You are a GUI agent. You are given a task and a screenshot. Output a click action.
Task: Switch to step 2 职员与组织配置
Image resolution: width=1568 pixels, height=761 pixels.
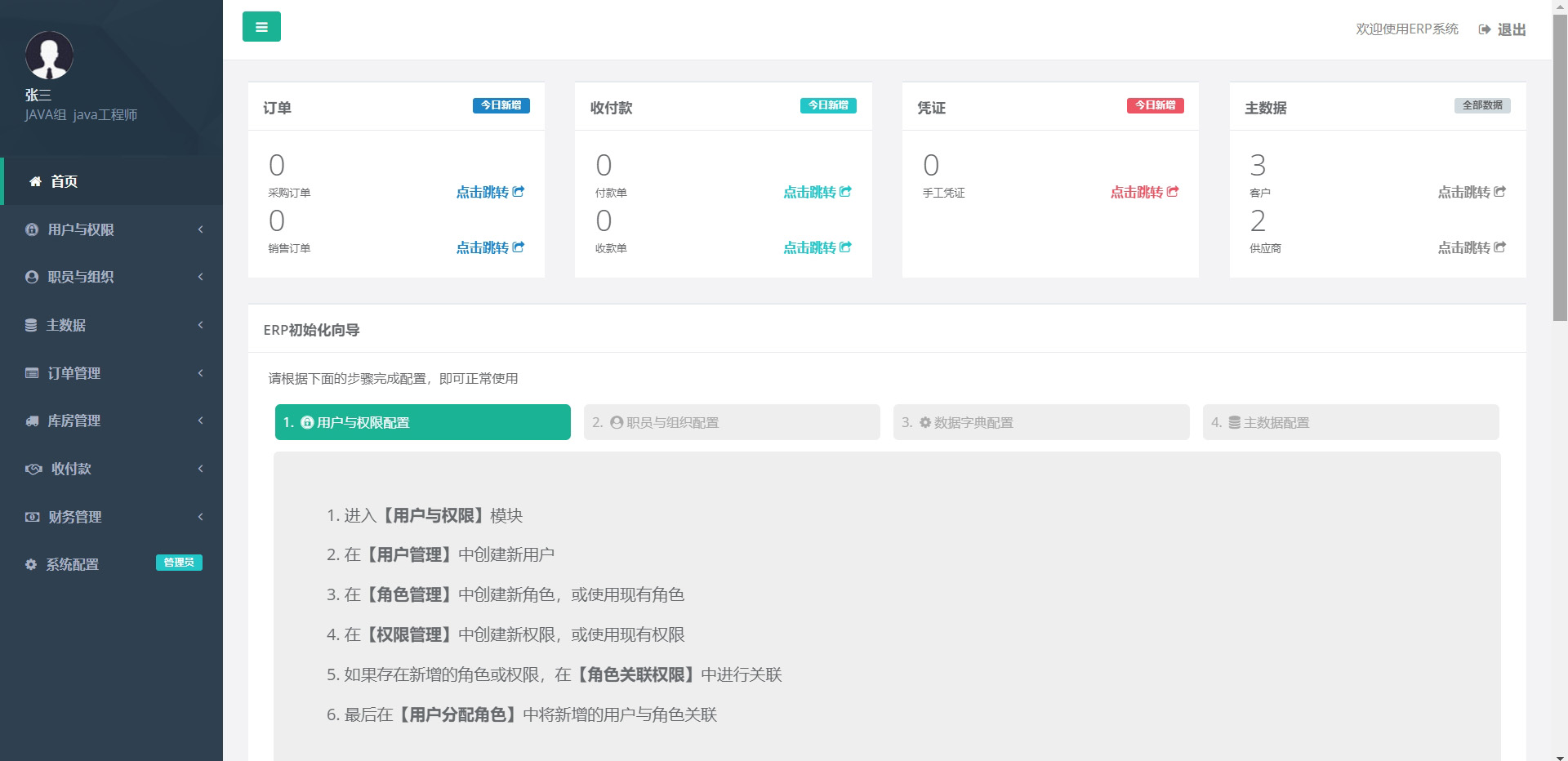pyautogui.click(x=731, y=422)
